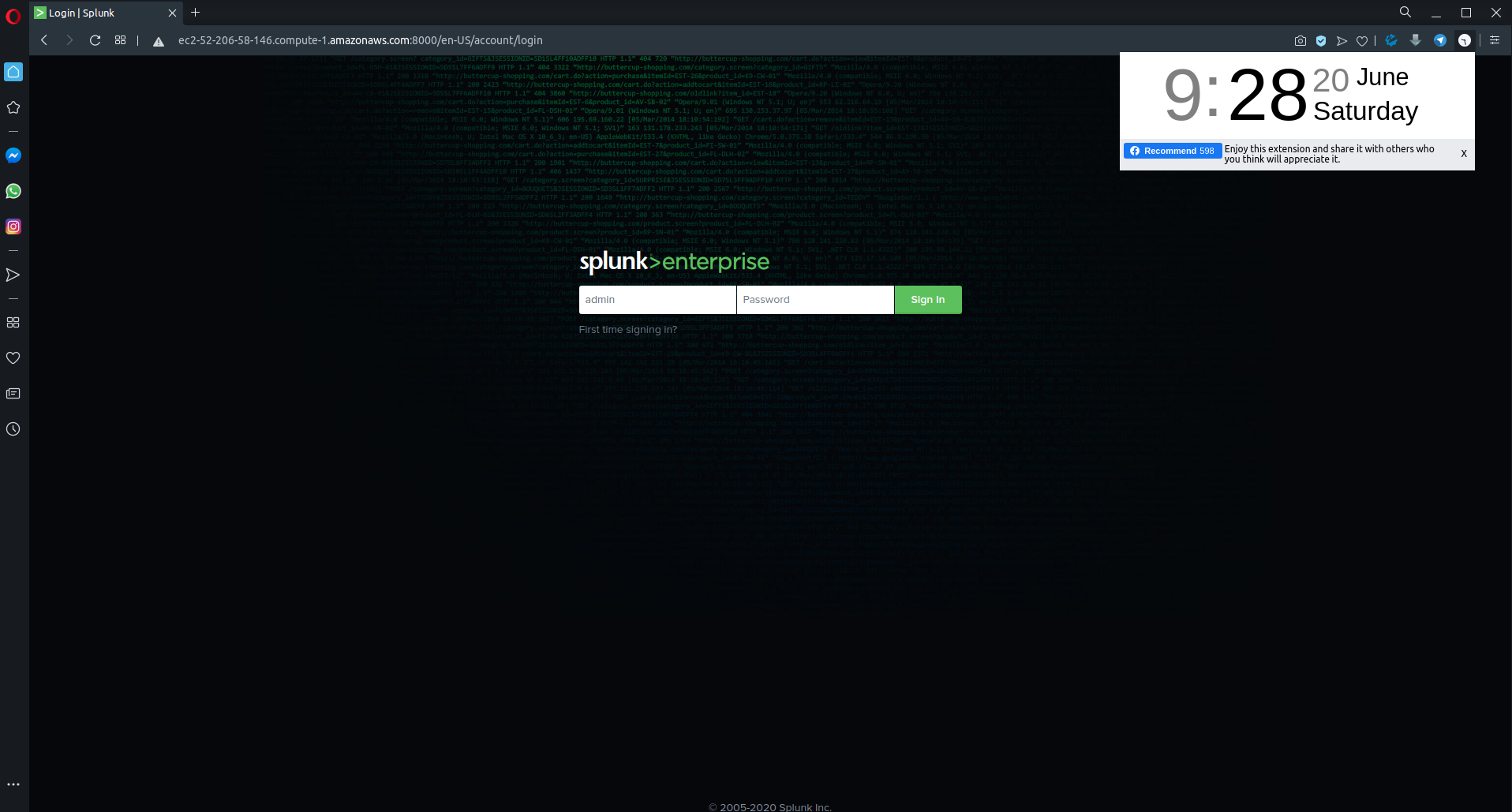The image size is (1512, 812).
Task: Click the Facebook Recommend button
Action: (1173, 151)
